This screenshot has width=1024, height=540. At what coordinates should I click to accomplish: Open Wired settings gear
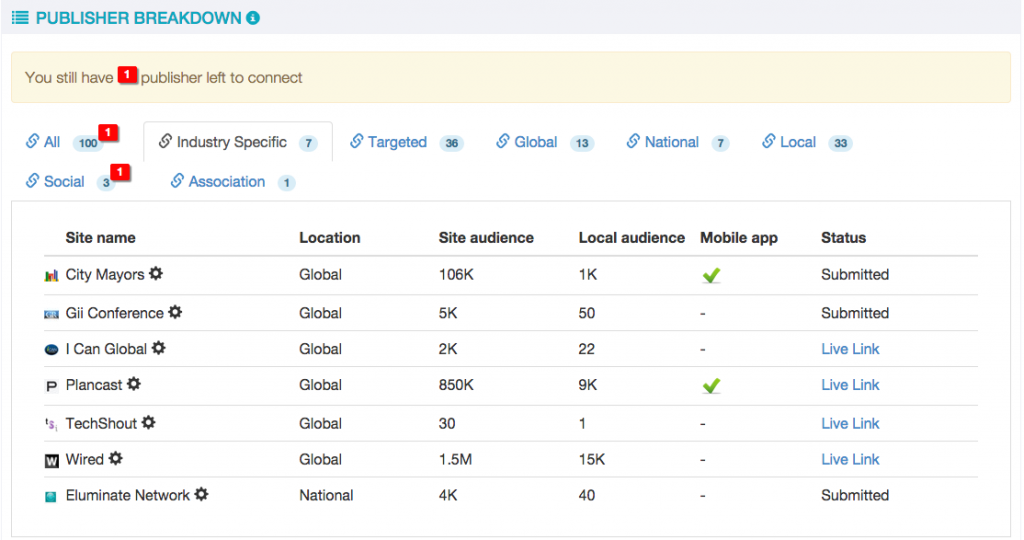click(116, 458)
